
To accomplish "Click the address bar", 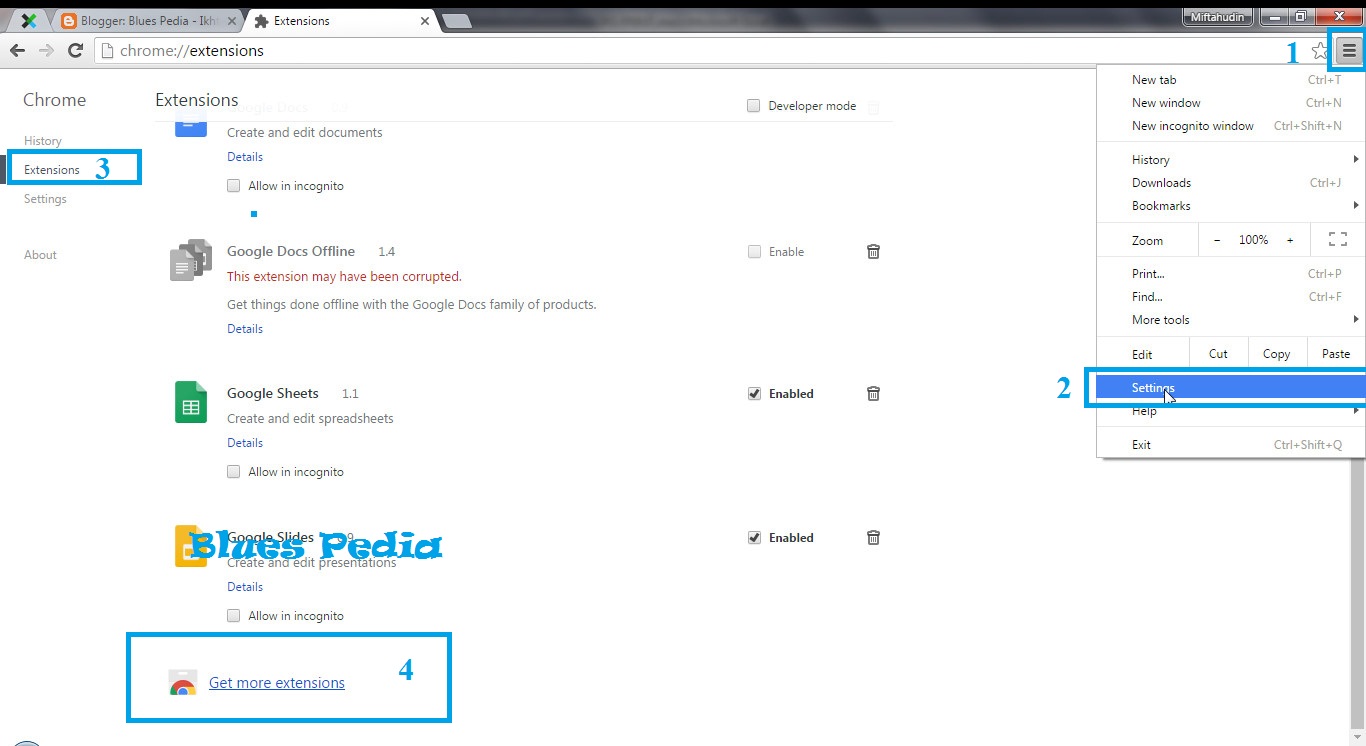I will (x=700, y=51).
